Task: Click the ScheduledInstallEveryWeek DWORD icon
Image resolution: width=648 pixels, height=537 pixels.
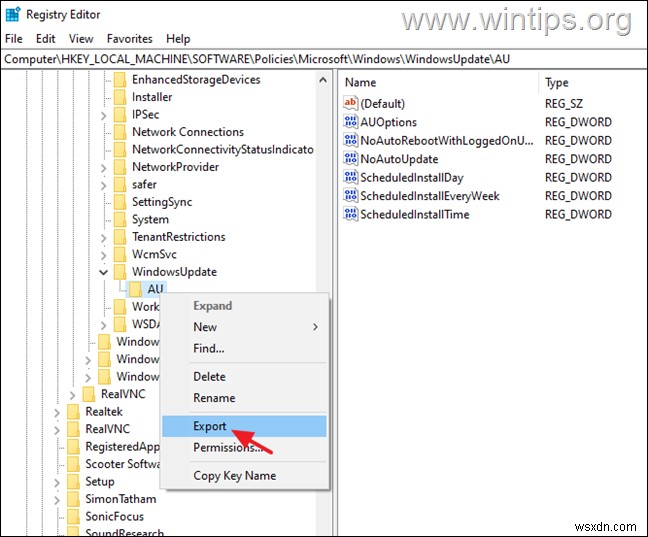Action: pyautogui.click(x=350, y=196)
